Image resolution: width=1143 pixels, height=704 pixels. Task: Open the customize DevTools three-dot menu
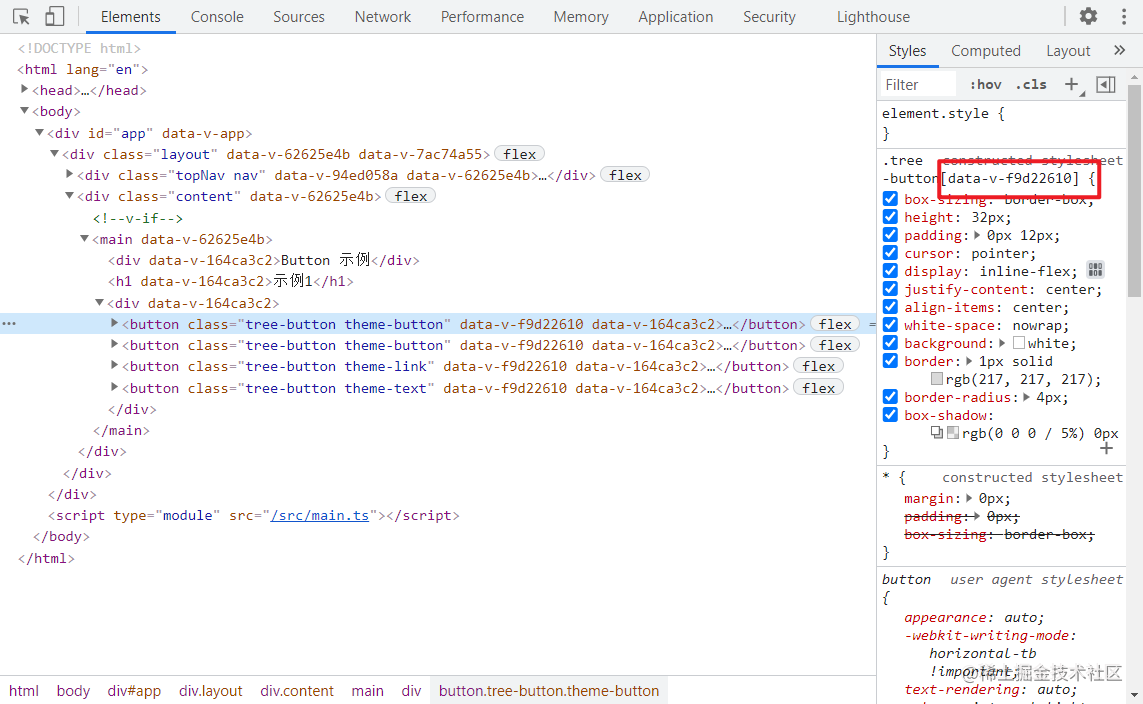click(x=1124, y=16)
